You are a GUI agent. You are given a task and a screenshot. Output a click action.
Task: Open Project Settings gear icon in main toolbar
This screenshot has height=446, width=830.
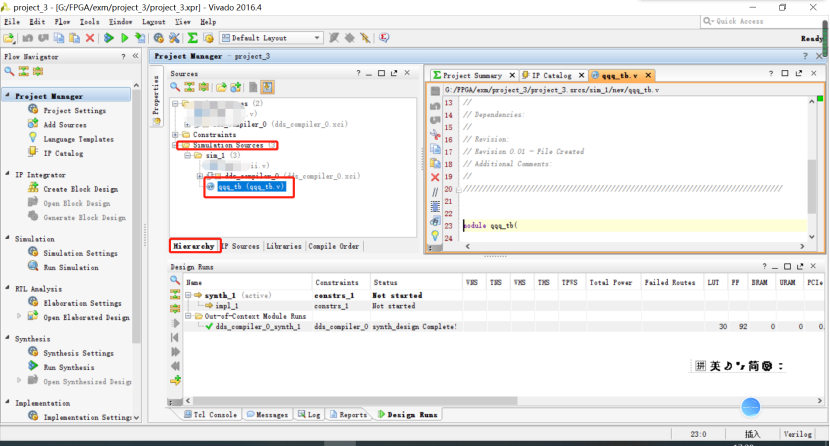click(158, 38)
